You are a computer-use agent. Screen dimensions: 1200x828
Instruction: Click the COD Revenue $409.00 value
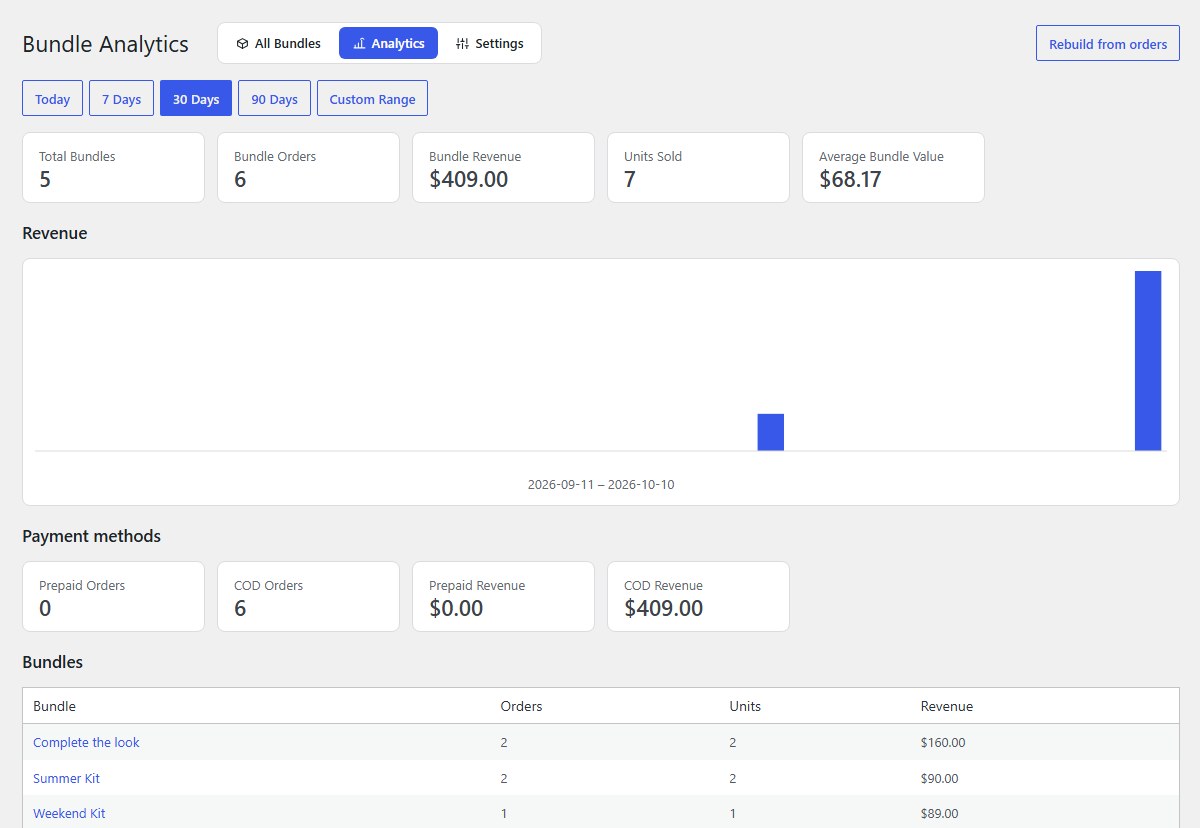pyautogui.click(x=664, y=608)
